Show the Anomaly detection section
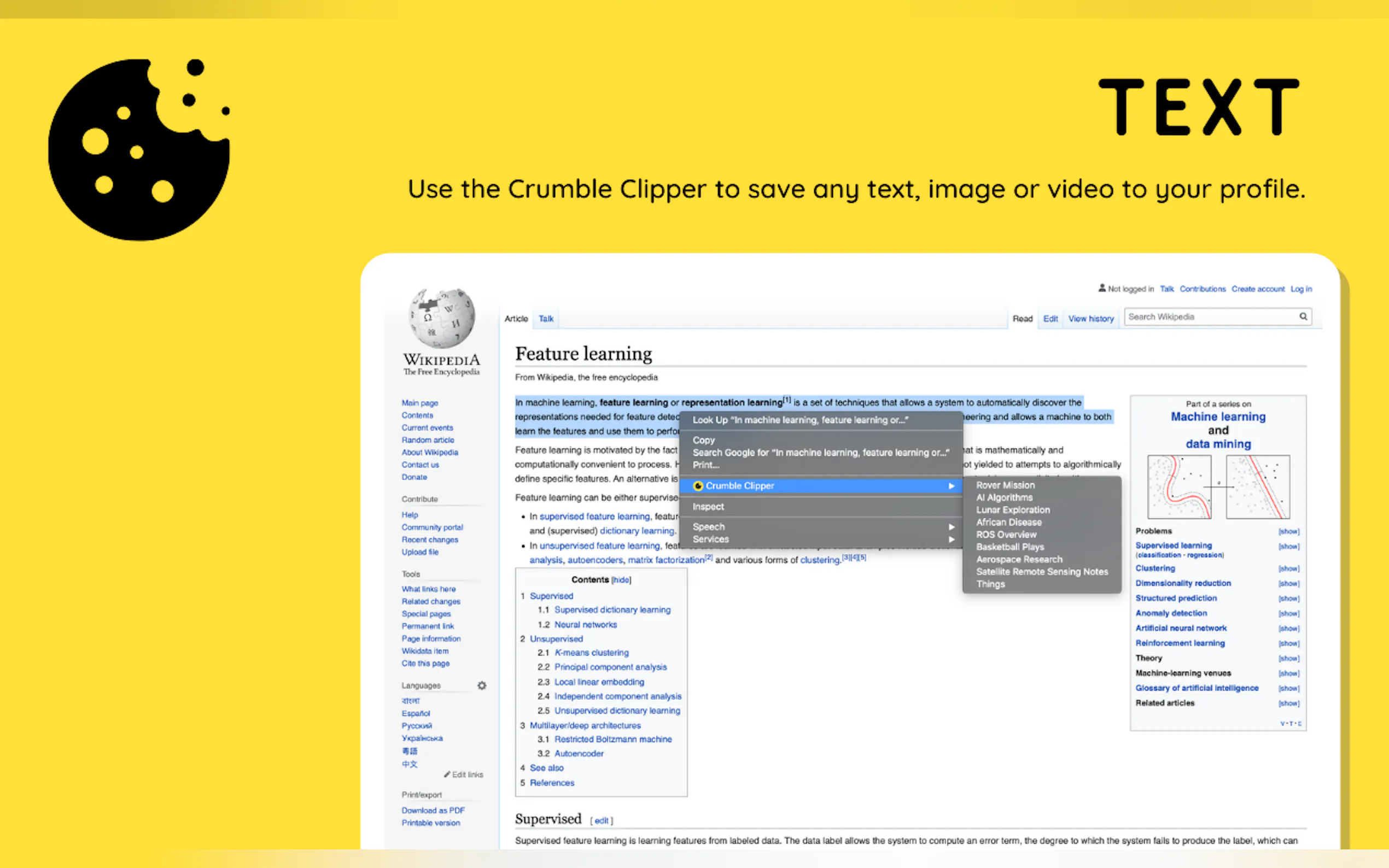1389x868 pixels. (1288, 614)
